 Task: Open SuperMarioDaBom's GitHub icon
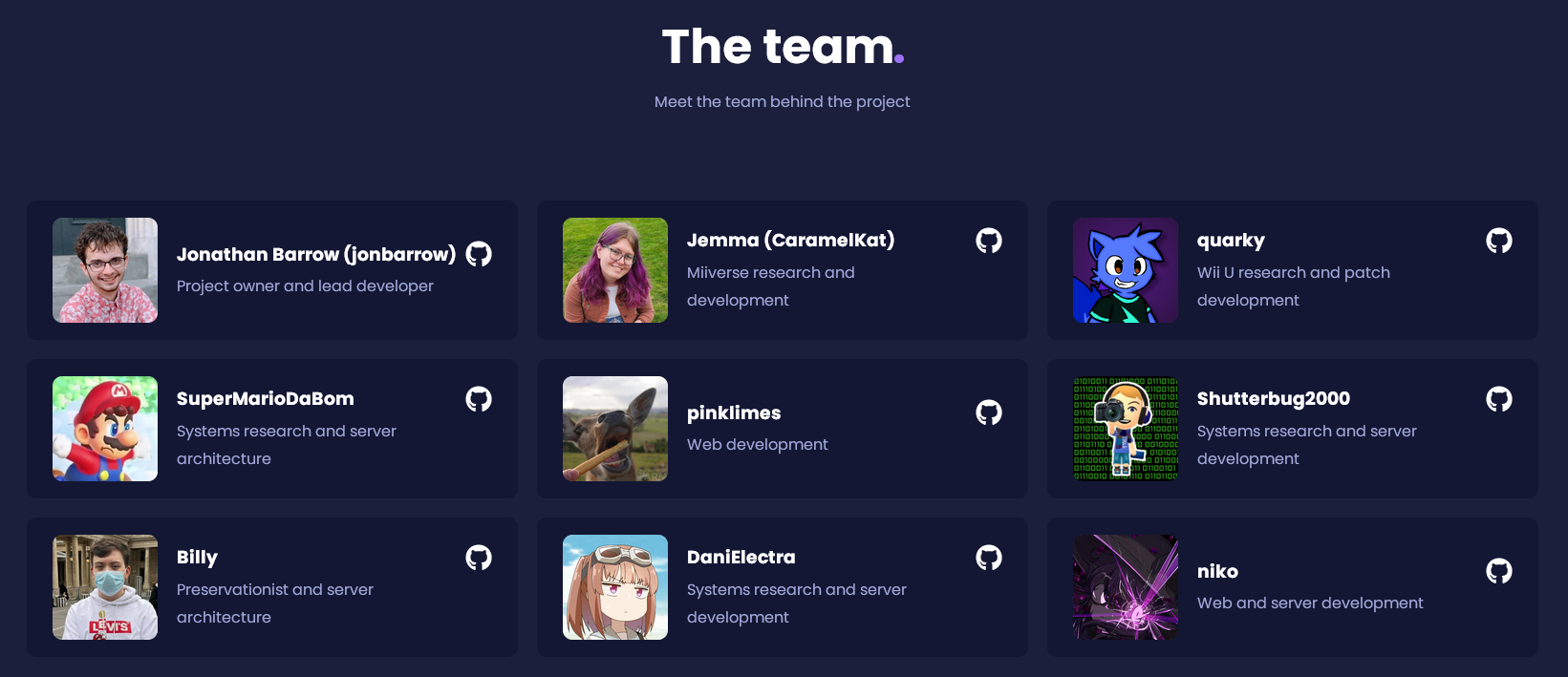[x=479, y=399]
